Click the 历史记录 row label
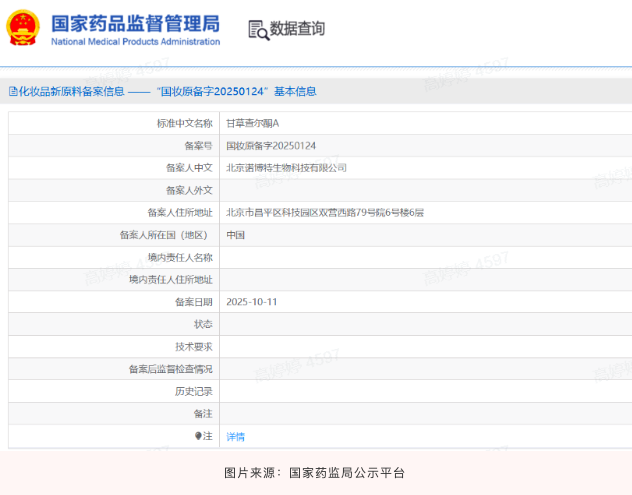Screen dimensions: 632x495 tap(194, 391)
